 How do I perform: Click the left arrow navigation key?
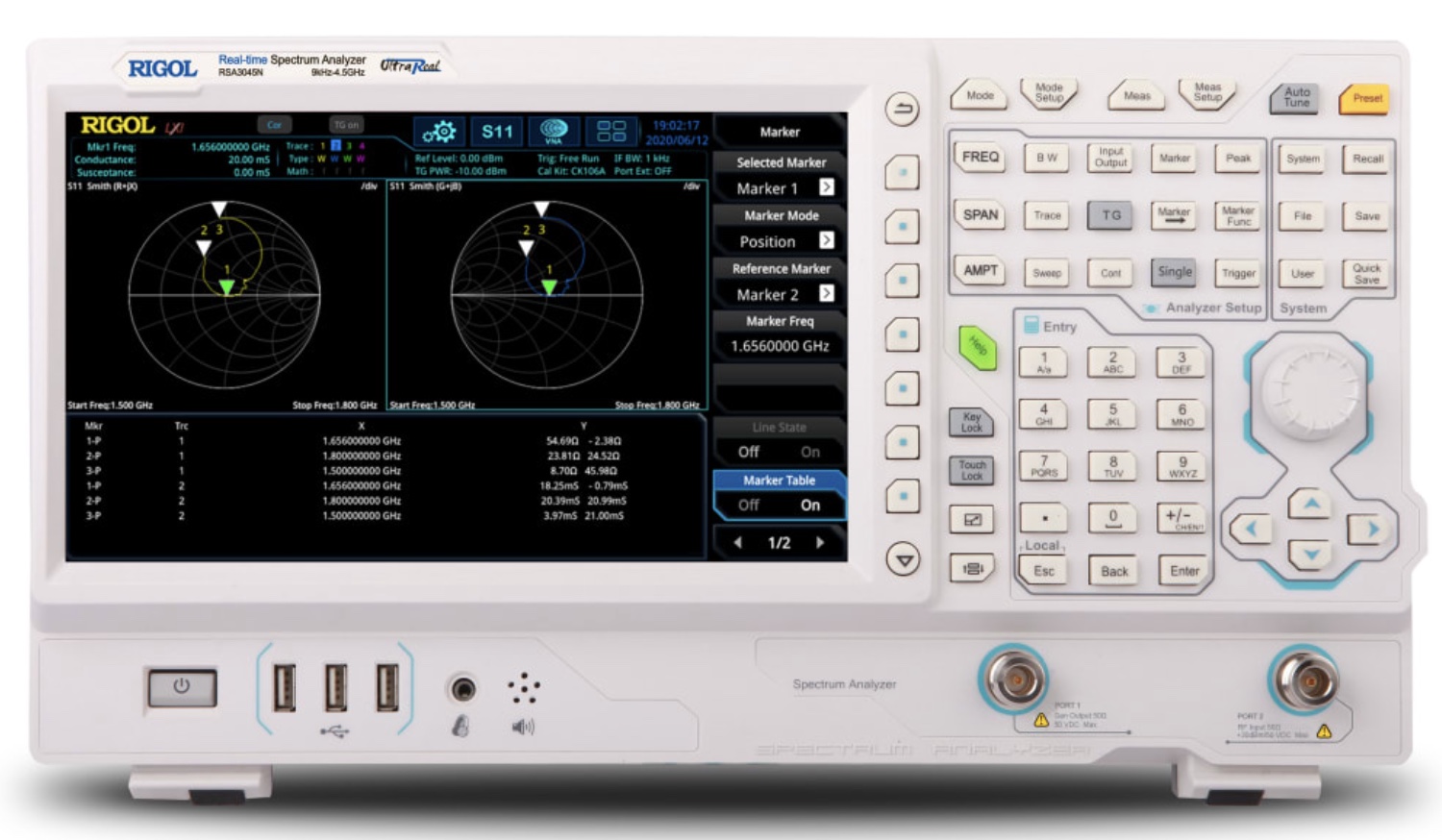pyautogui.click(x=1252, y=528)
